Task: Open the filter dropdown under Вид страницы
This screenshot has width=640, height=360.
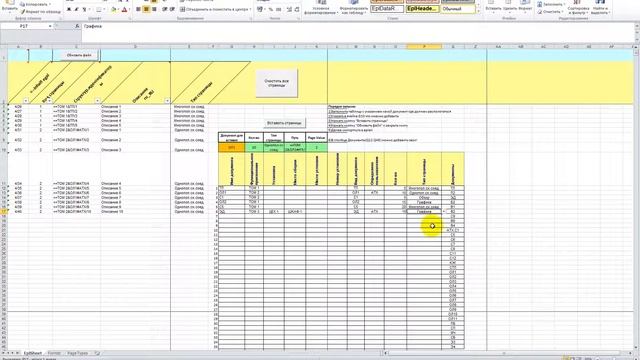Action: [49, 101]
